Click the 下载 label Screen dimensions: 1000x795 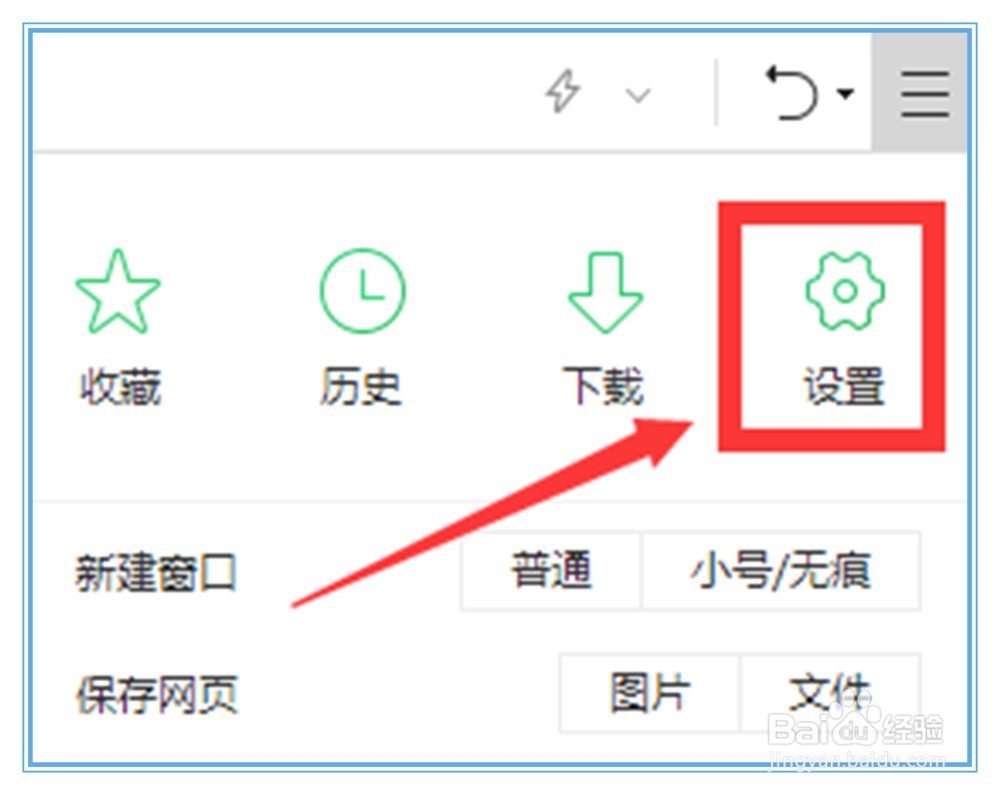(603, 386)
